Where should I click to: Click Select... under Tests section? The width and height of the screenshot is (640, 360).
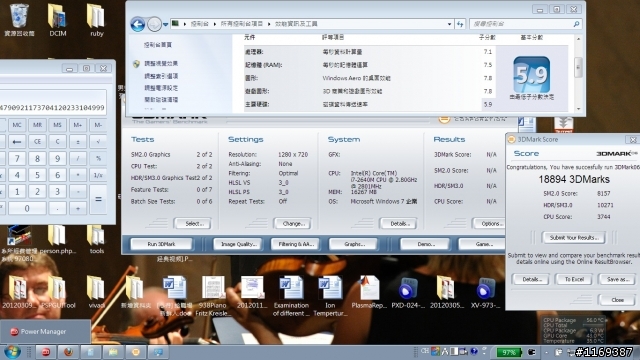pyautogui.click(x=193, y=223)
